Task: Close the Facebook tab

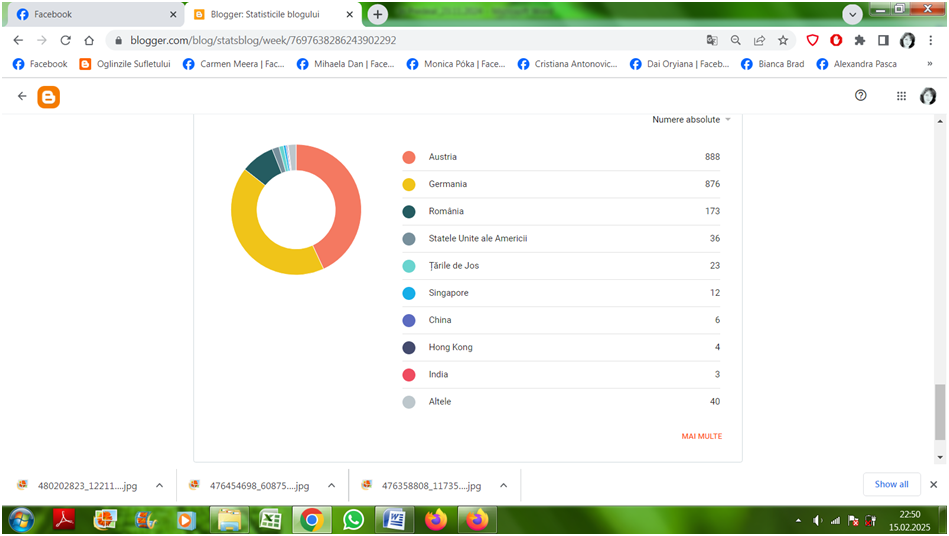Action: [x=173, y=15]
